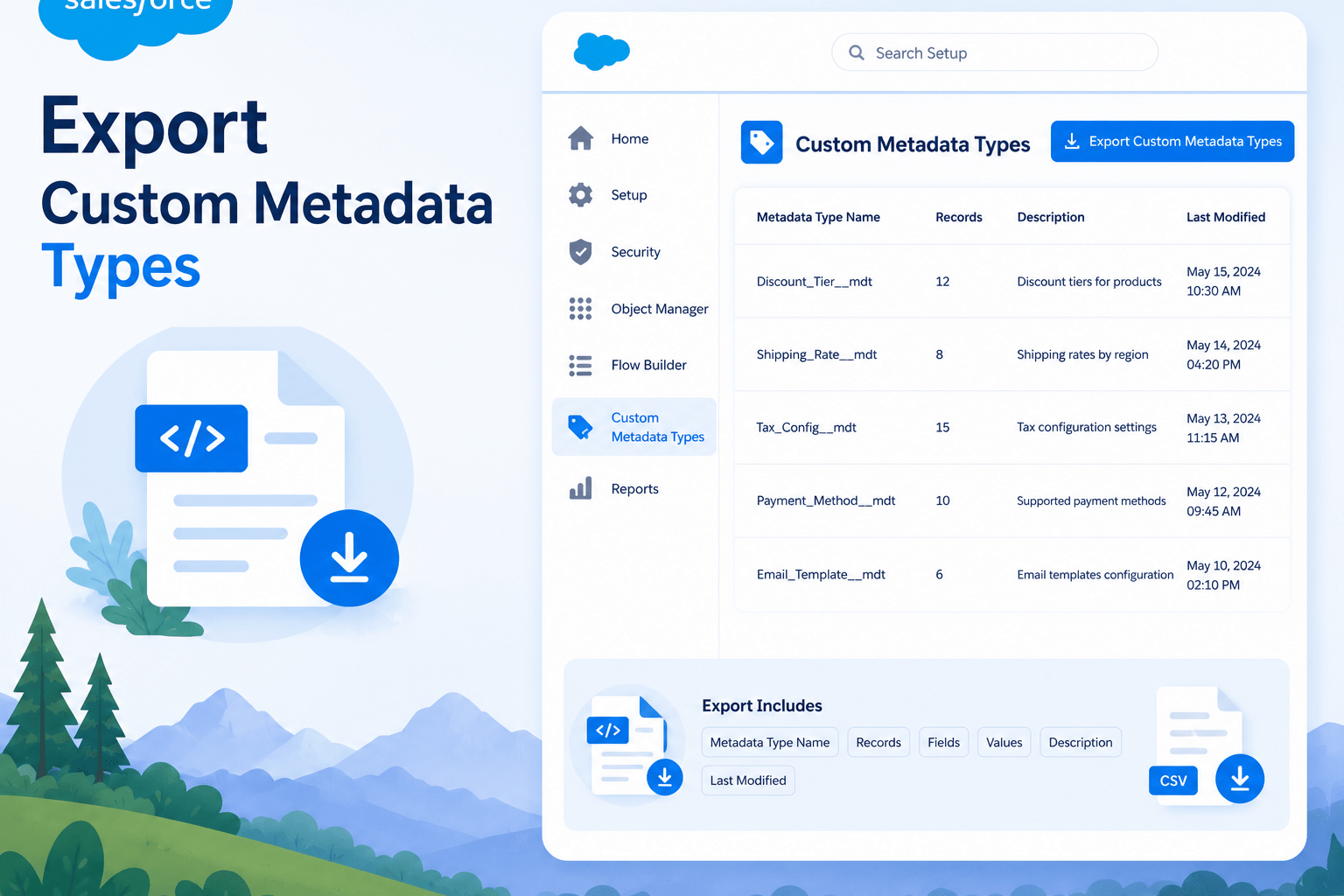Click the Description column header
Viewport: 1344px width, 896px height.
tap(1051, 217)
